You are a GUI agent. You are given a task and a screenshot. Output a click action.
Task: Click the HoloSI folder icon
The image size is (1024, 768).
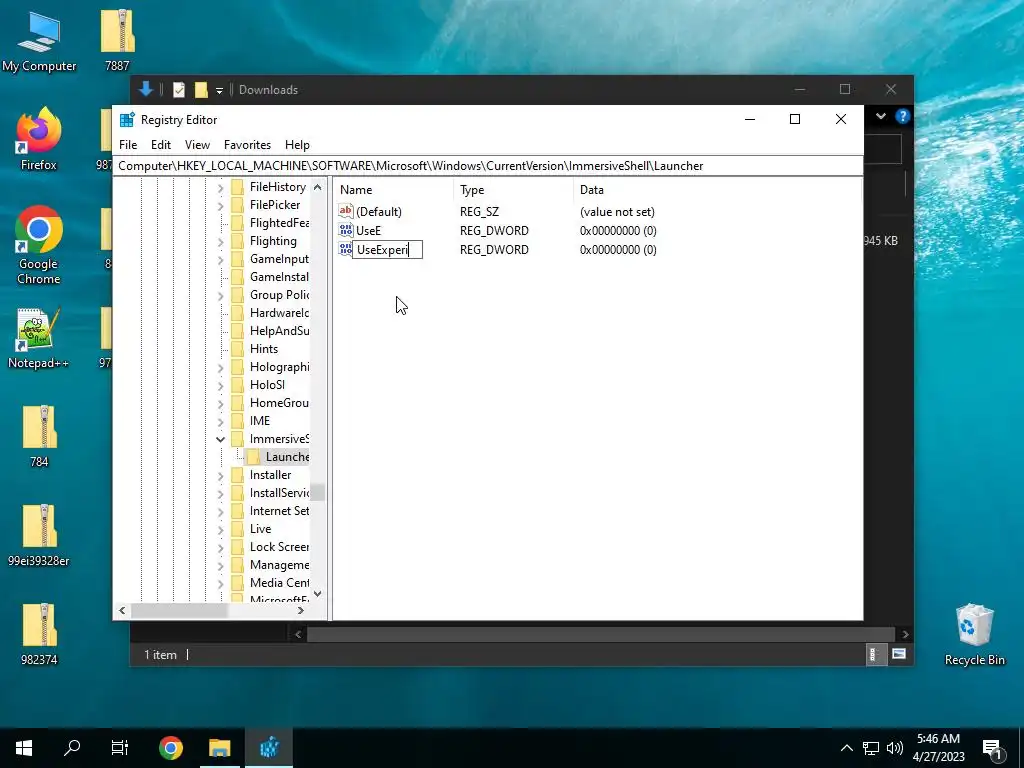pos(238,385)
